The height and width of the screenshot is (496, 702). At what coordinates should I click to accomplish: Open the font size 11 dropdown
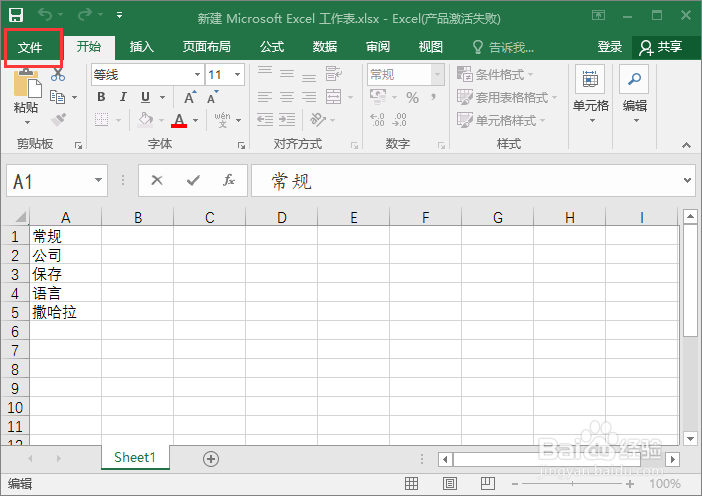[x=237, y=75]
